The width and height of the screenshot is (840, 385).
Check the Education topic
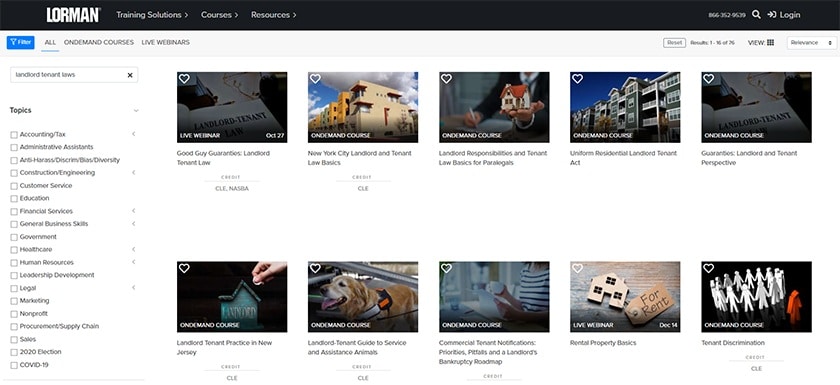(x=14, y=199)
